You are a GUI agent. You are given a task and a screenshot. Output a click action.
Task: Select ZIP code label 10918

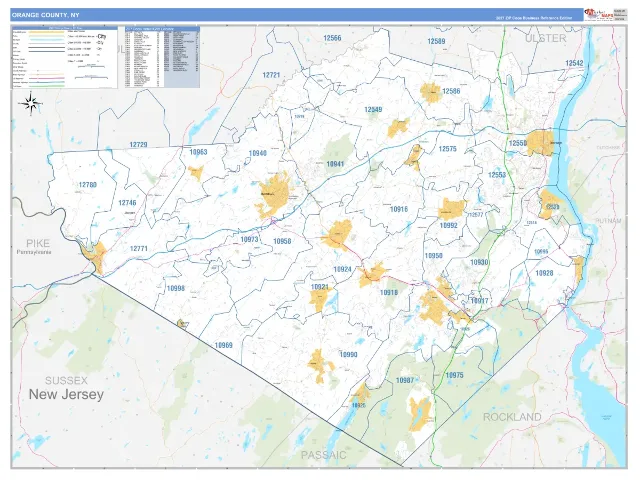click(x=389, y=293)
